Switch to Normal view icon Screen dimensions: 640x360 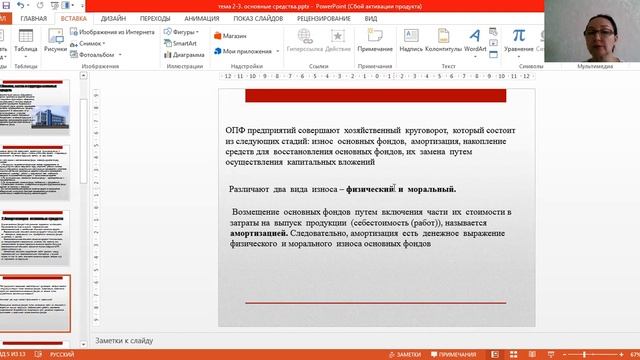[495, 354]
